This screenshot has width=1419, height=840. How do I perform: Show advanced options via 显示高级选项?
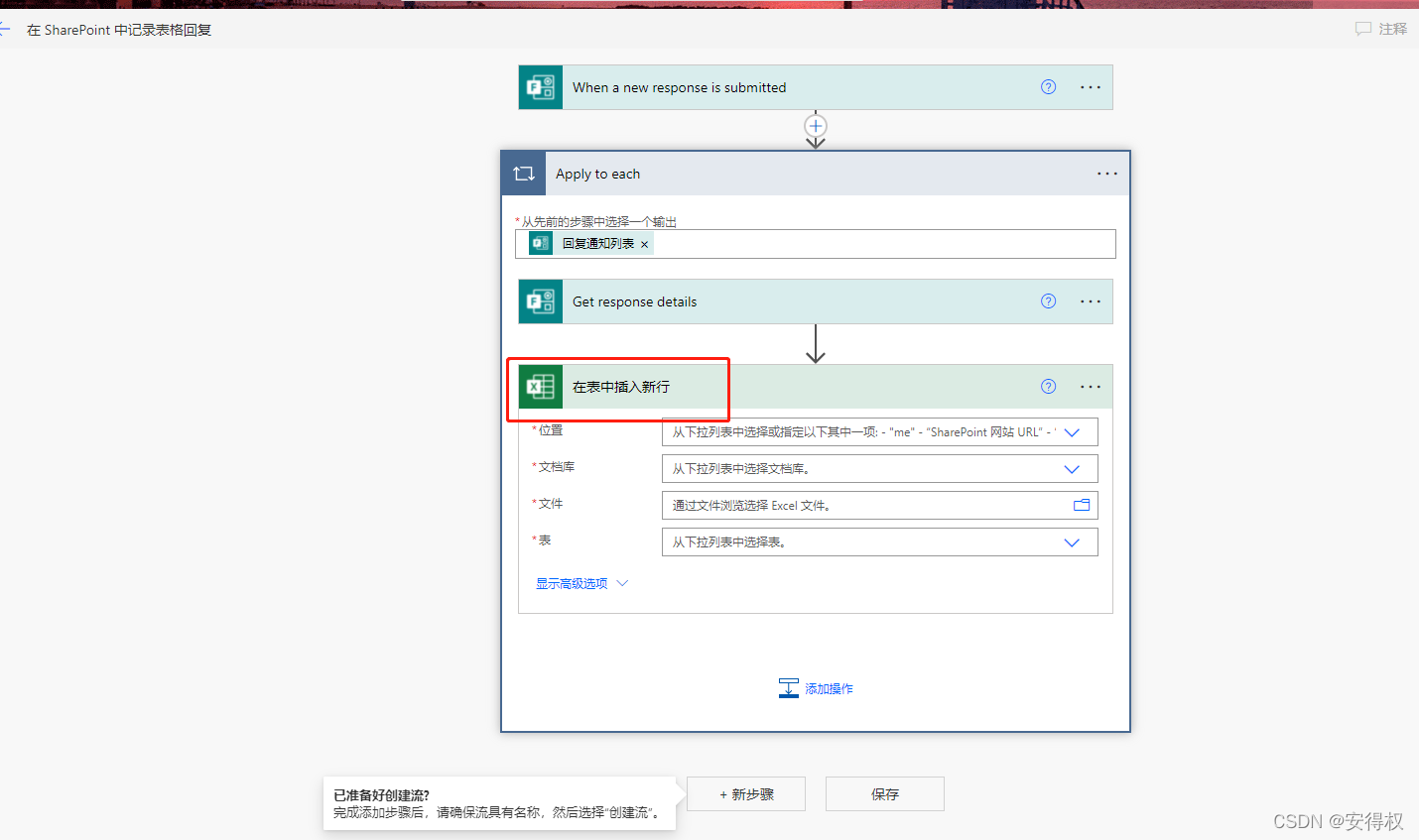tap(581, 583)
